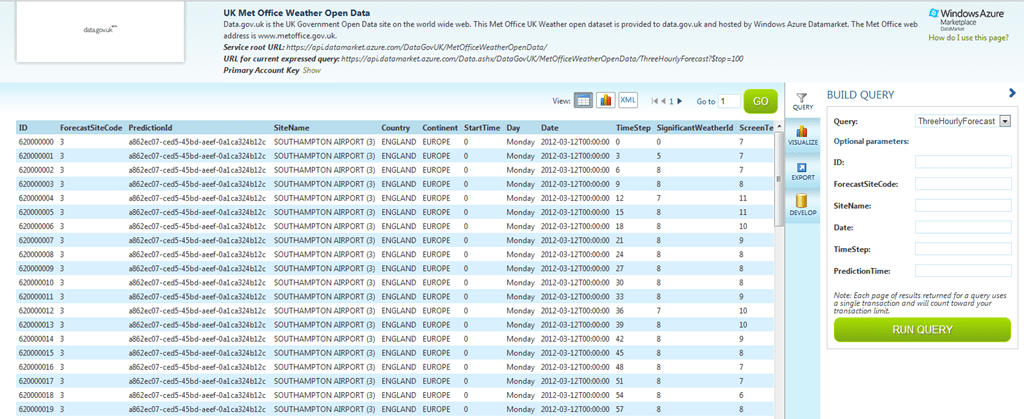Open the Develop tab in sidebar
Viewport: 1024px width, 419px height.
click(802, 206)
